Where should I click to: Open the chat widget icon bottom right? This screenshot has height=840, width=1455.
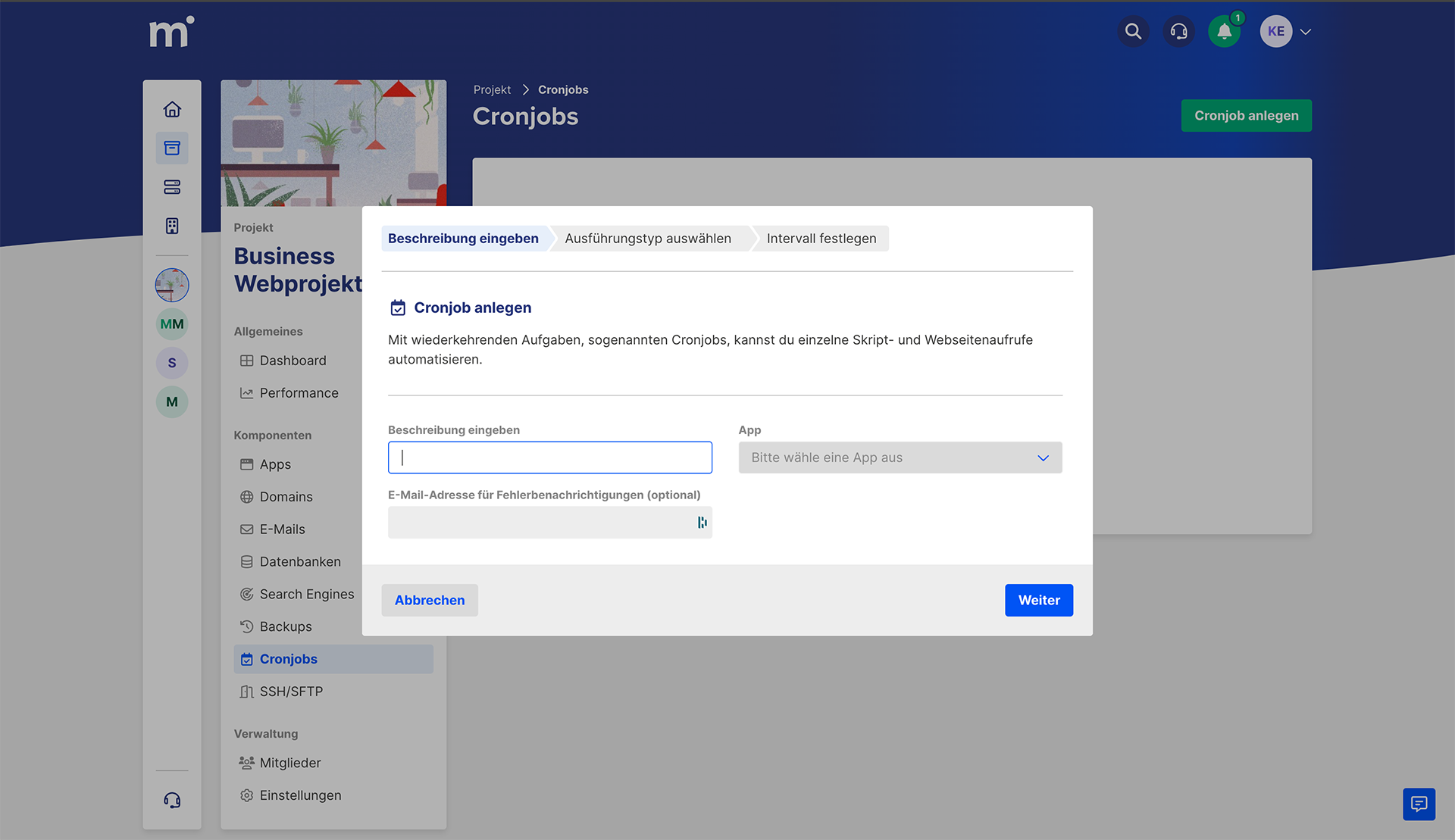pos(1419,804)
